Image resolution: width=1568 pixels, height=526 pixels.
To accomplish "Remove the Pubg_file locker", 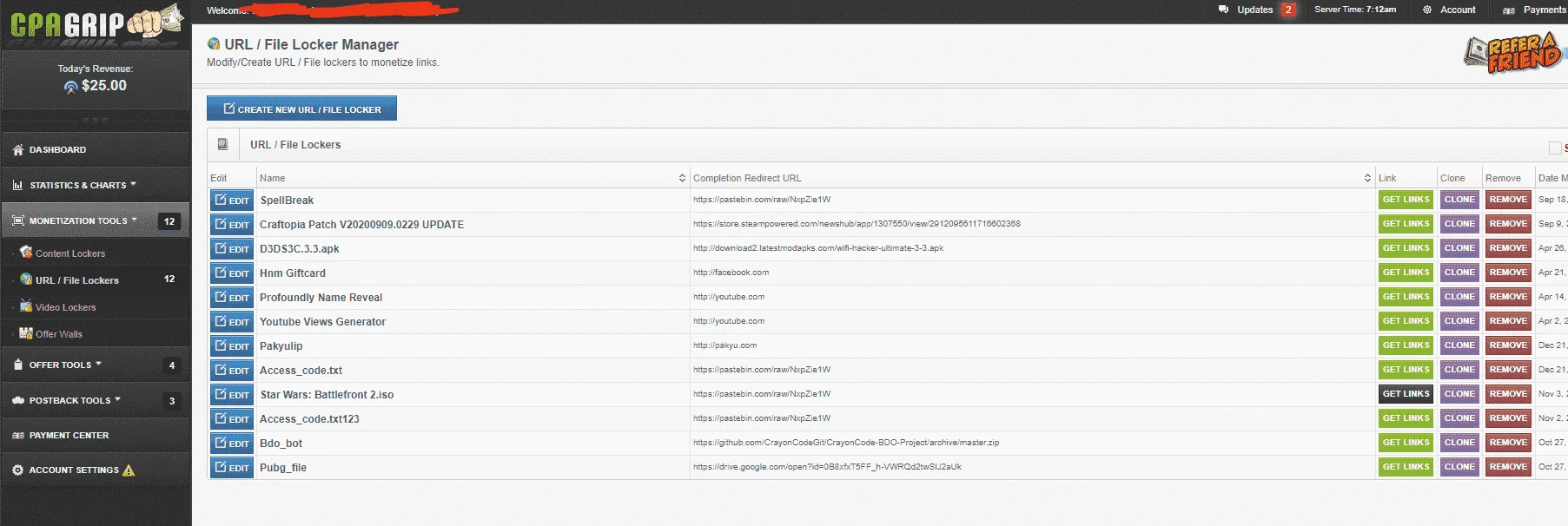I will point(1508,467).
